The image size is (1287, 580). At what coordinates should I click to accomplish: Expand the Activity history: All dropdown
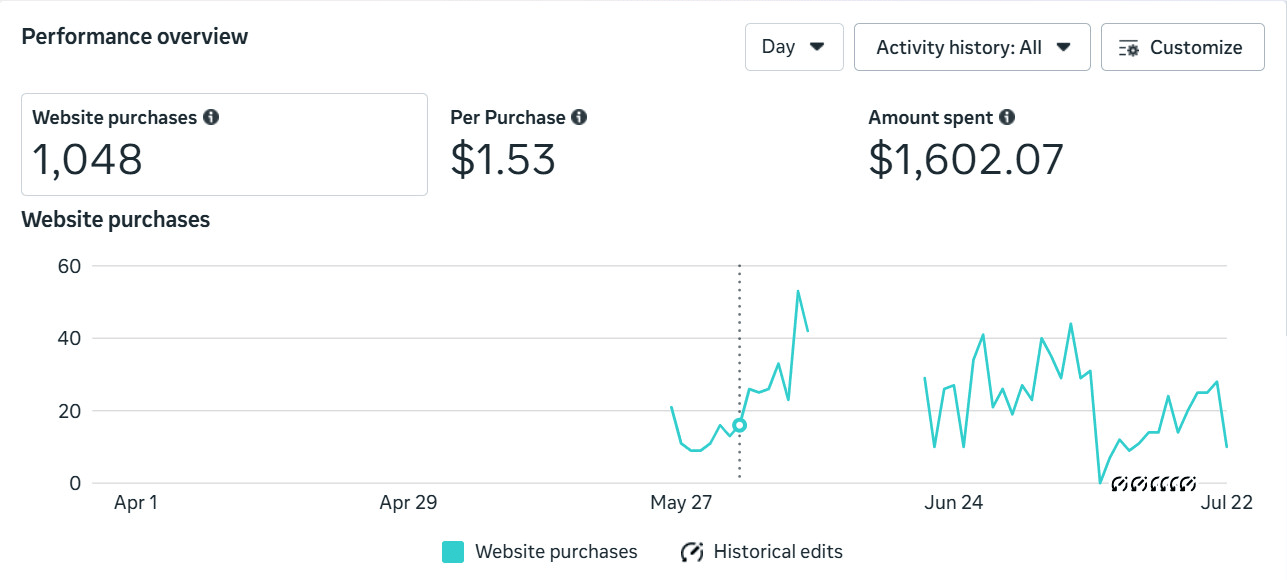point(971,47)
